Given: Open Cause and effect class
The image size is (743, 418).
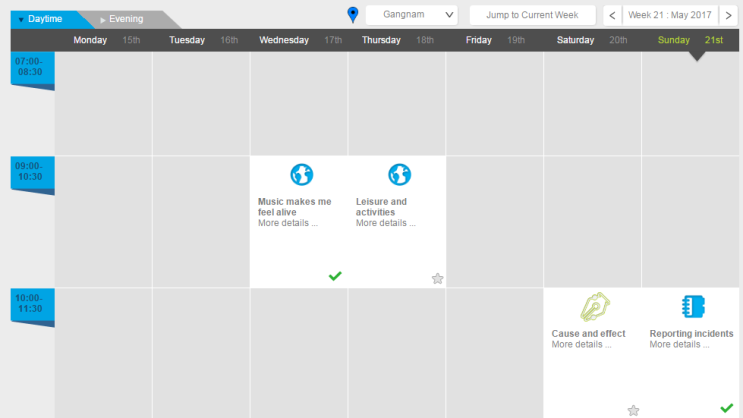Looking at the screenshot, I should point(588,334).
